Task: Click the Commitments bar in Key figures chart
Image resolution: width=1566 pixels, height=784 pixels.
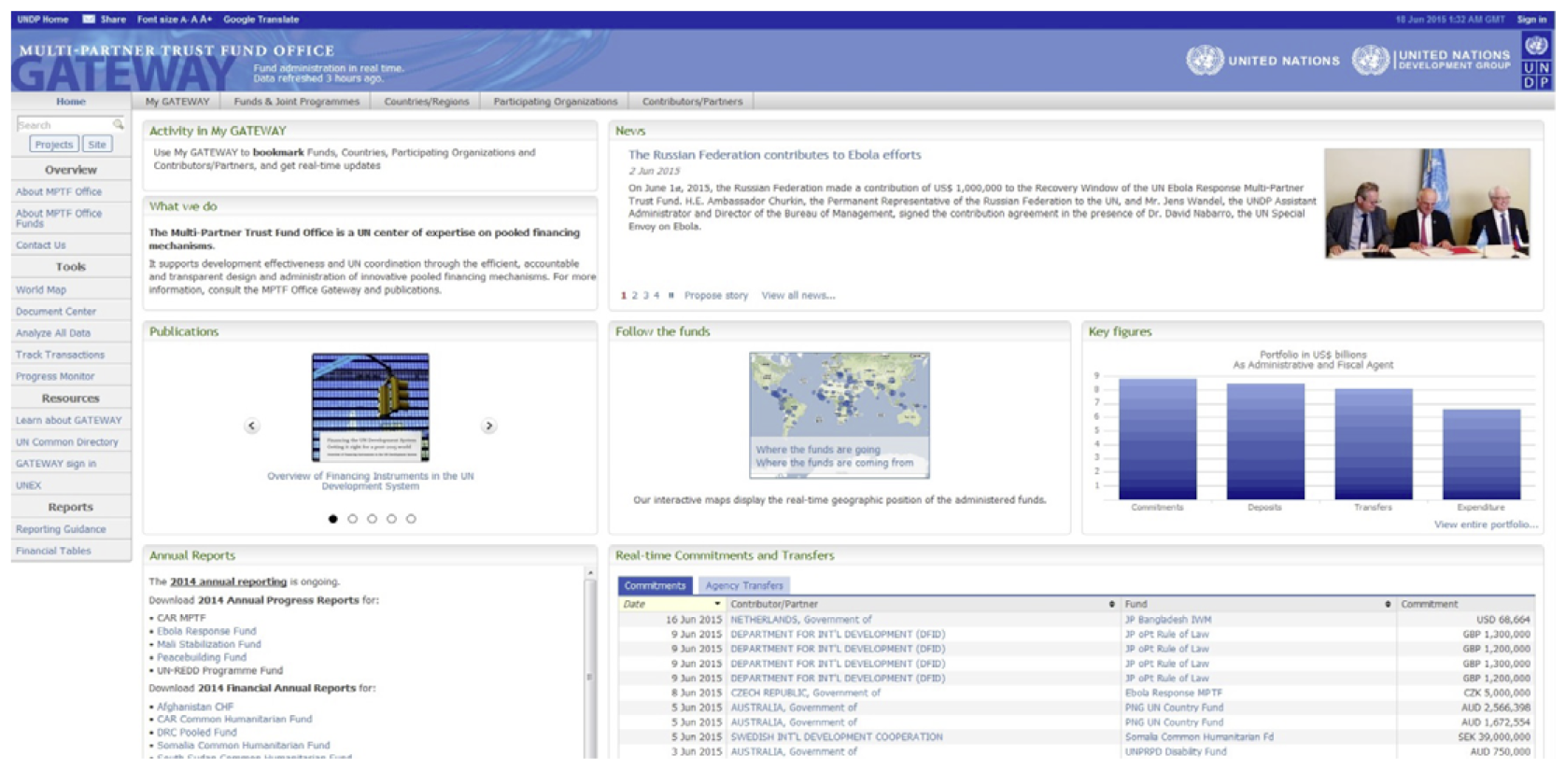Action: coord(1157,439)
